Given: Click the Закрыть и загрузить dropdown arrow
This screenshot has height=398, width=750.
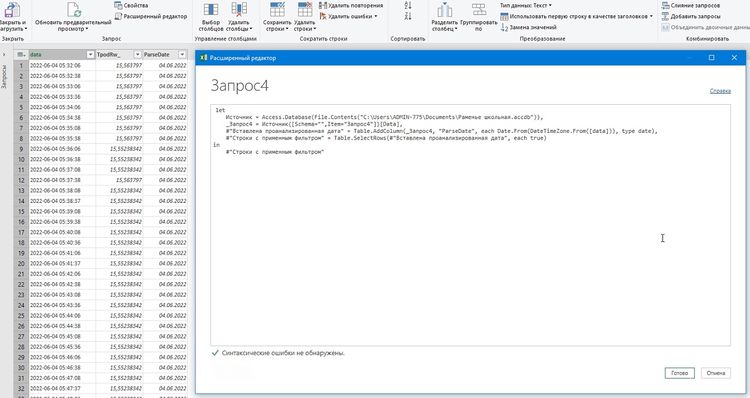Looking at the screenshot, I should click(26, 29).
